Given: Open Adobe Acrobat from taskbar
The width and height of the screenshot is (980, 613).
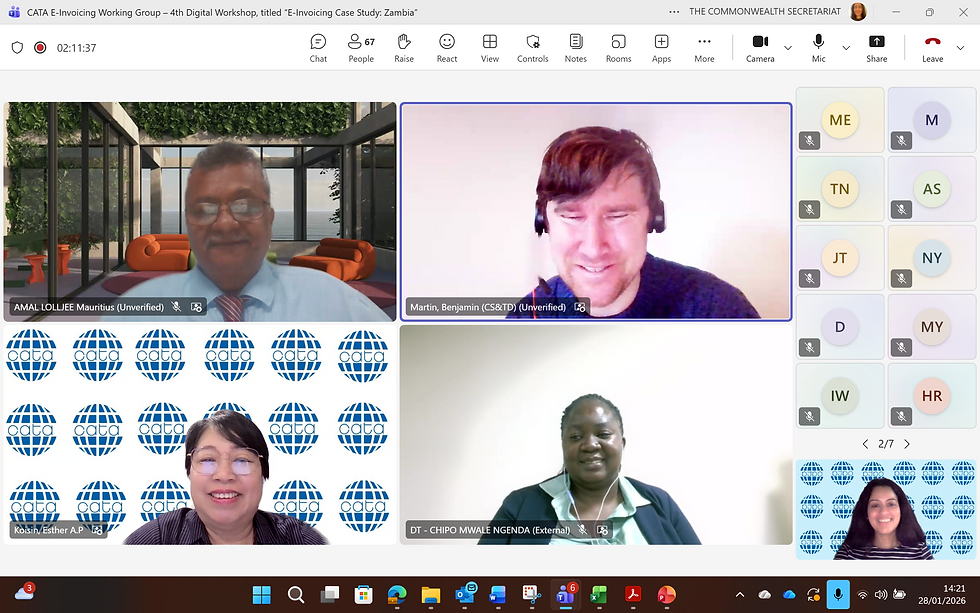Looking at the screenshot, I should pos(632,595).
